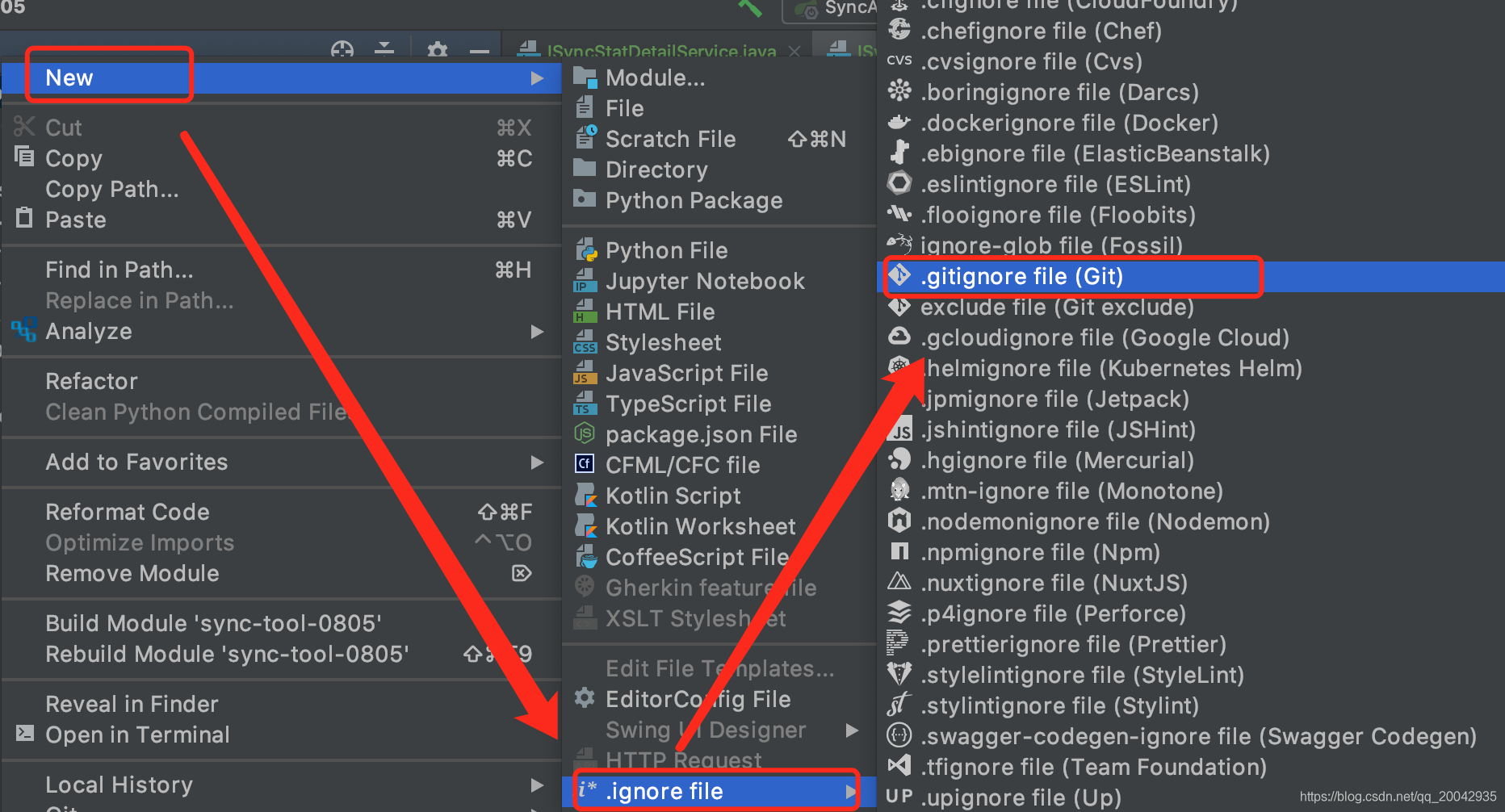Expand the Add to Favorites submenu

tap(537, 463)
